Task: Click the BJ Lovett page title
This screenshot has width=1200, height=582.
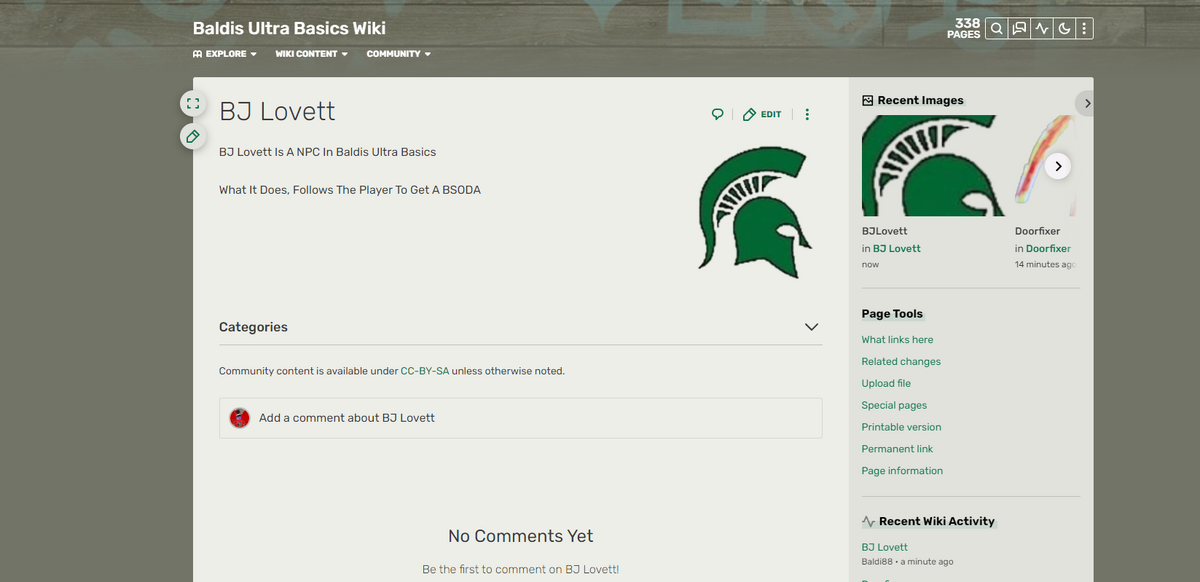Action: tap(277, 111)
